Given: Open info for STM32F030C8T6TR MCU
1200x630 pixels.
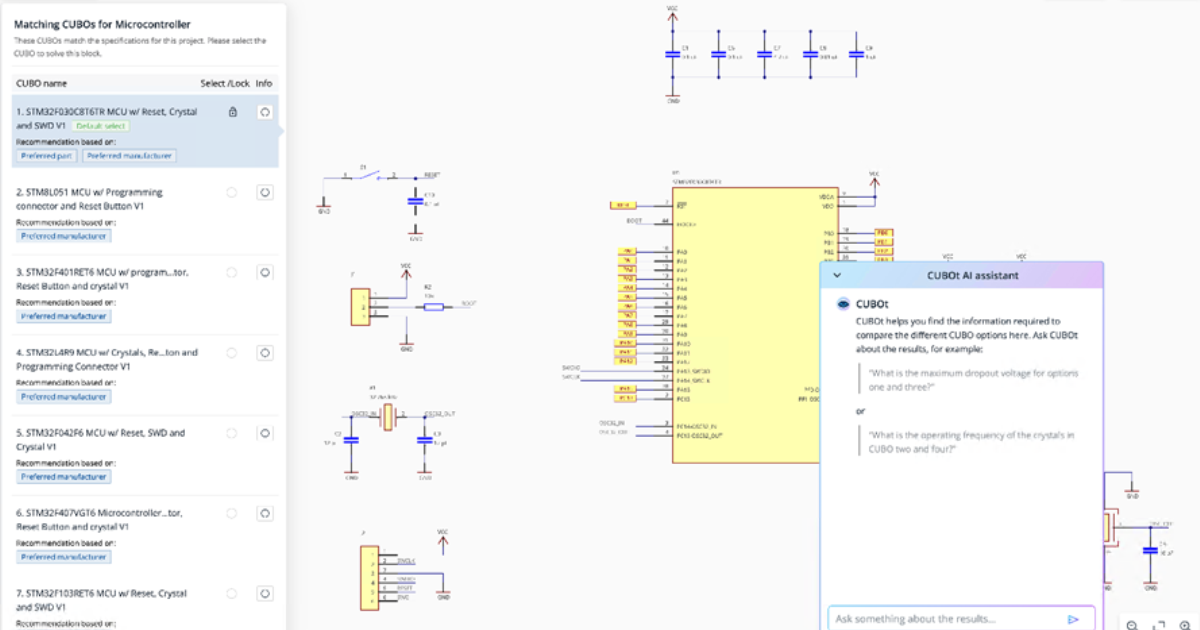Looking at the screenshot, I should point(265,112).
